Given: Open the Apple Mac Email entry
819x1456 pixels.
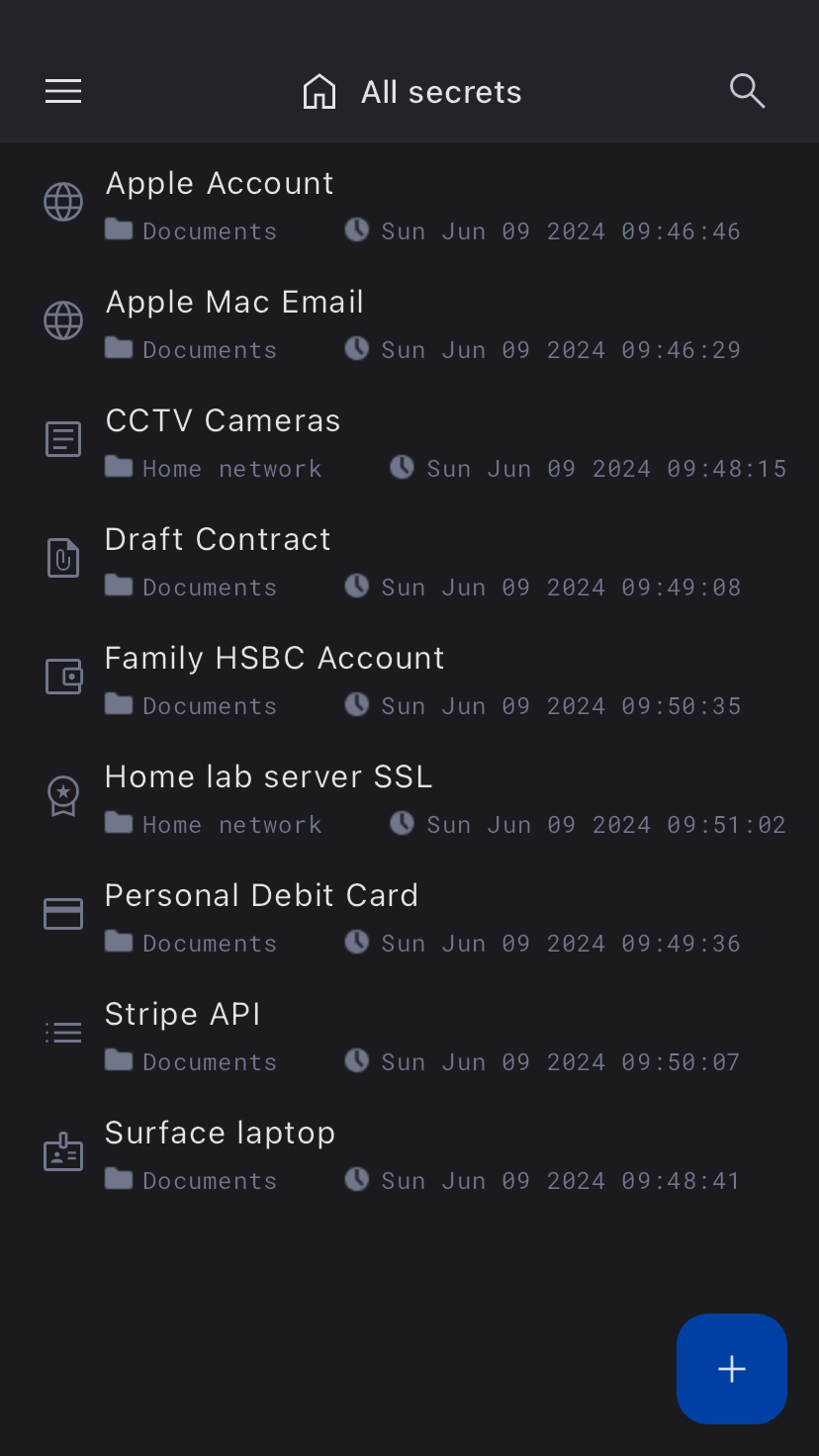Looking at the screenshot, I should point(234,302).
